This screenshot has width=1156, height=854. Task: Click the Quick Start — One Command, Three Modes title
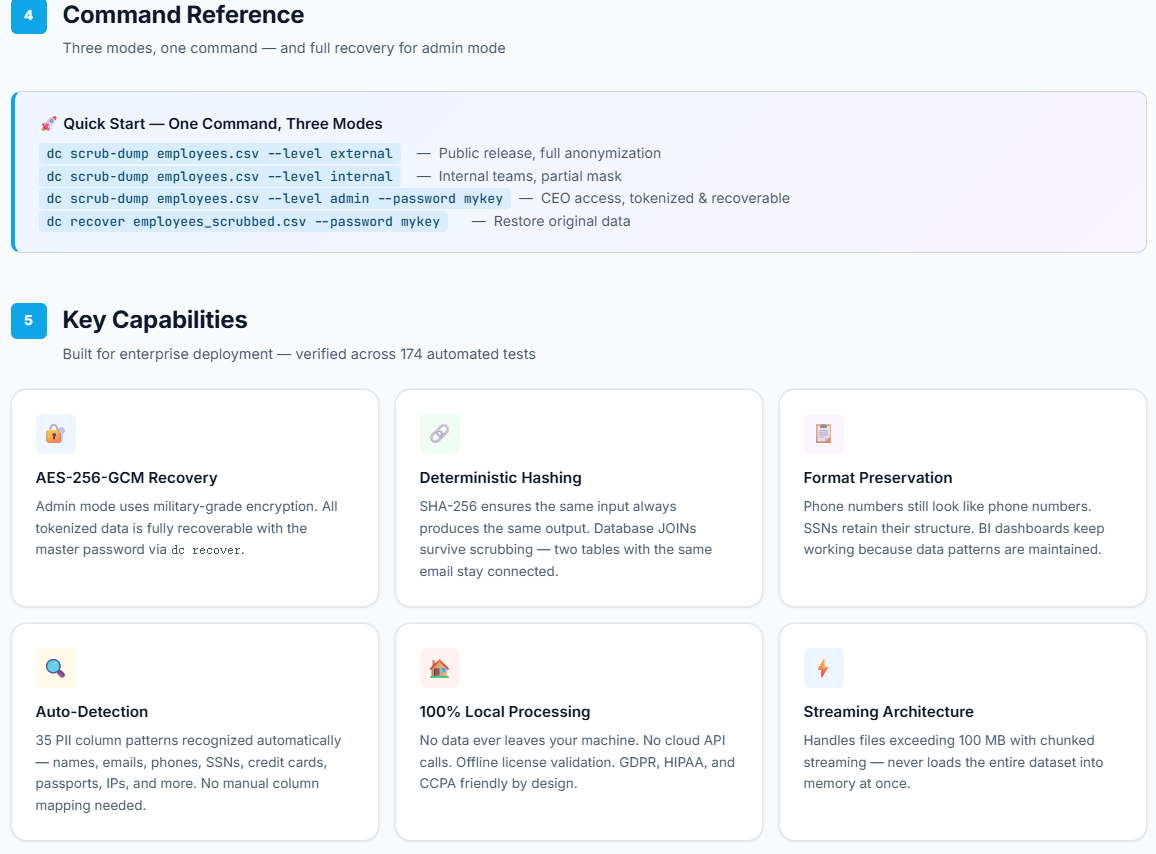coord(223,124)
